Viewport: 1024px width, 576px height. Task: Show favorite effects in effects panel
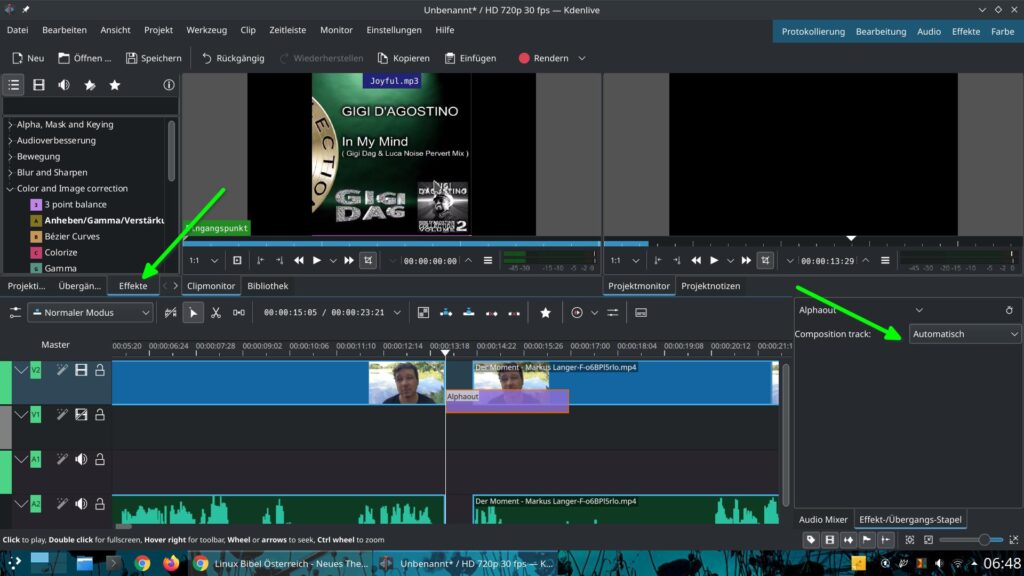click(x=115, y=85)
